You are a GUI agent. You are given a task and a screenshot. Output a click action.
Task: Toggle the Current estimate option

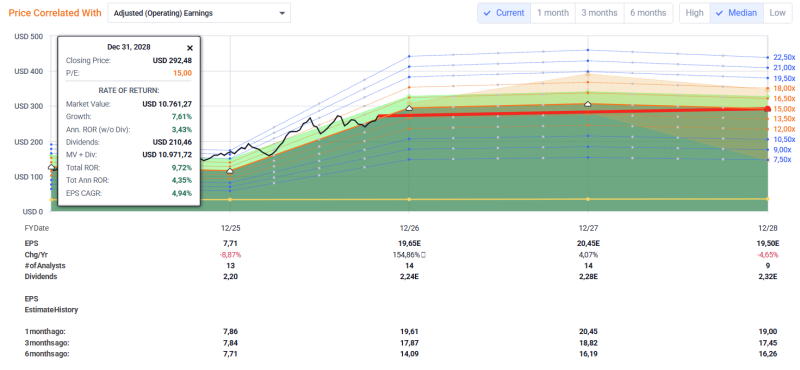(504, 13)
